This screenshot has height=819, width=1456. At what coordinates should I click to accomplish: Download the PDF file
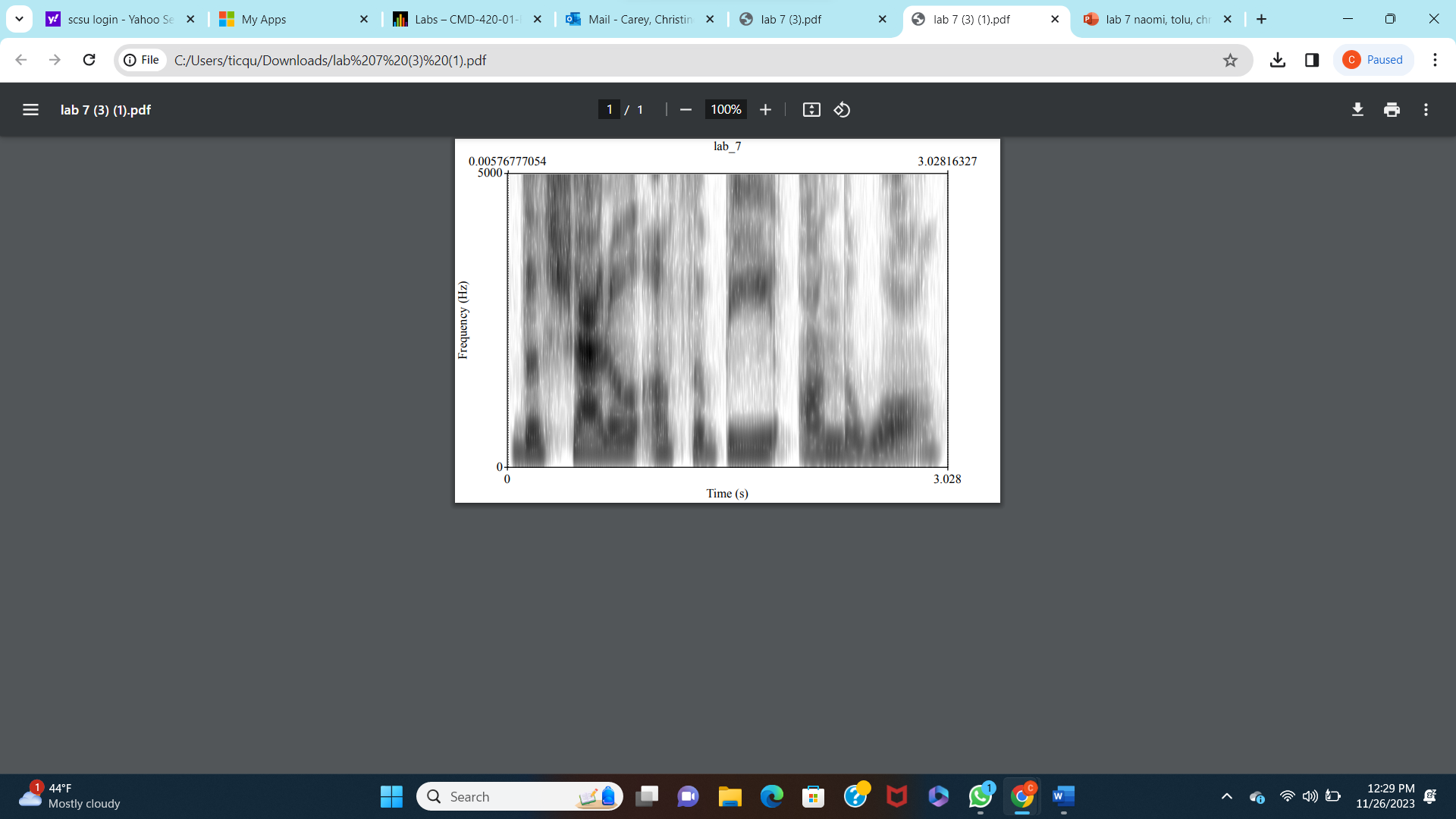(x=1357, y=109)
